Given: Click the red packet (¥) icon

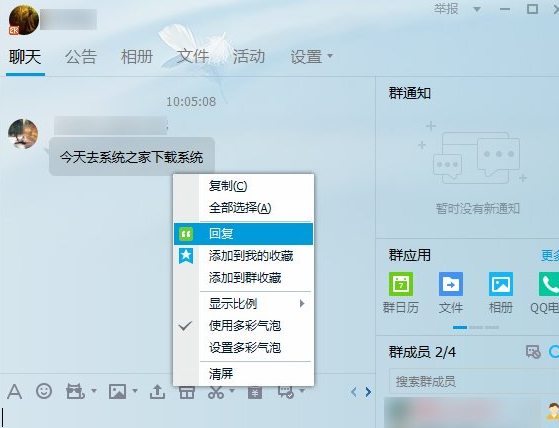Looking at the screenshot, I should (255, 392).
